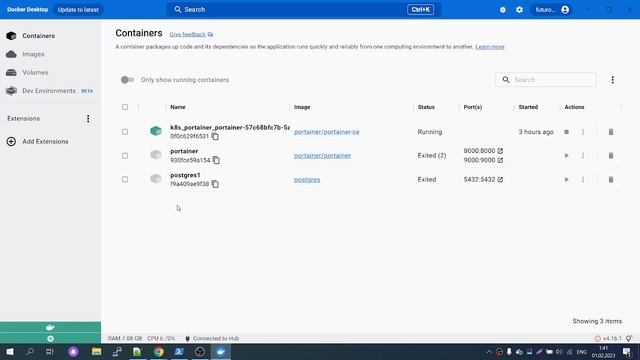640x360 pixels.
Task: Open more actions for portainer row
Action: [583, 156]
